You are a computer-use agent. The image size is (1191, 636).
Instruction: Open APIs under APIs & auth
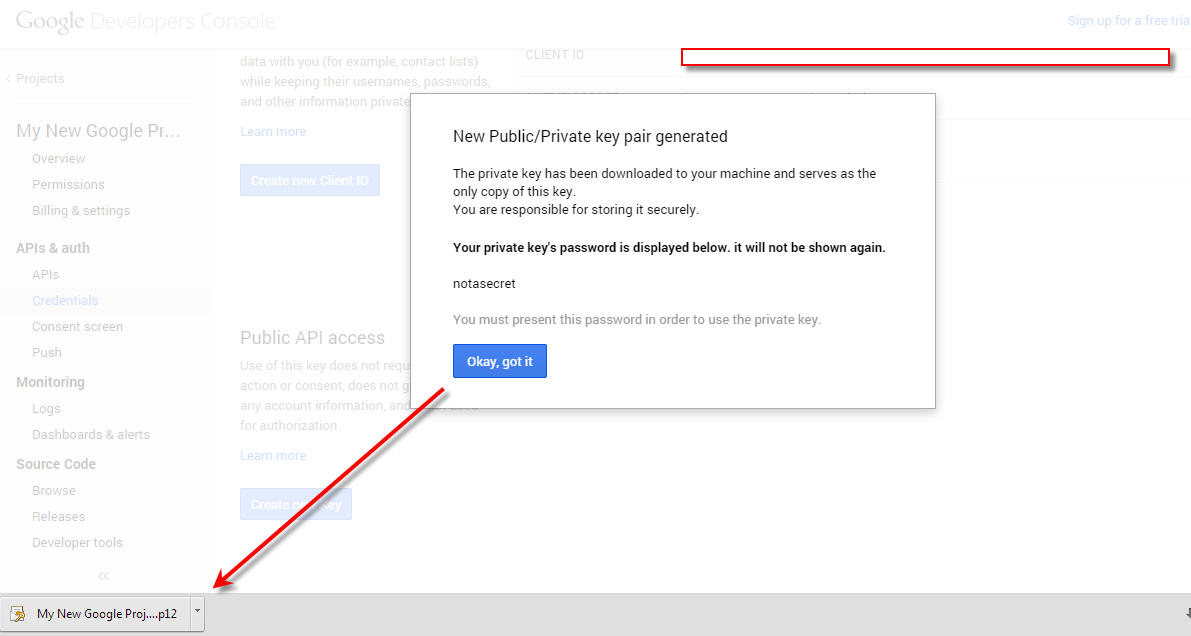(x=46, y=274)
